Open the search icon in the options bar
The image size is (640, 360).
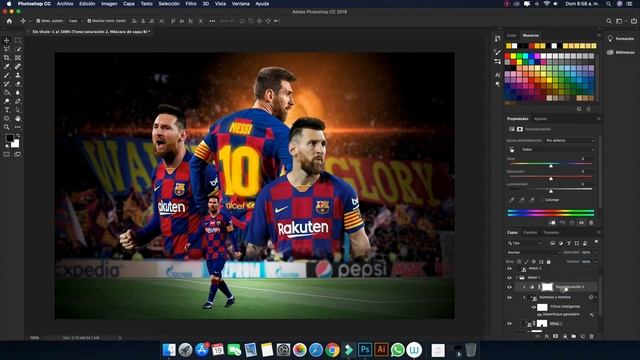(x=609, y=21)
